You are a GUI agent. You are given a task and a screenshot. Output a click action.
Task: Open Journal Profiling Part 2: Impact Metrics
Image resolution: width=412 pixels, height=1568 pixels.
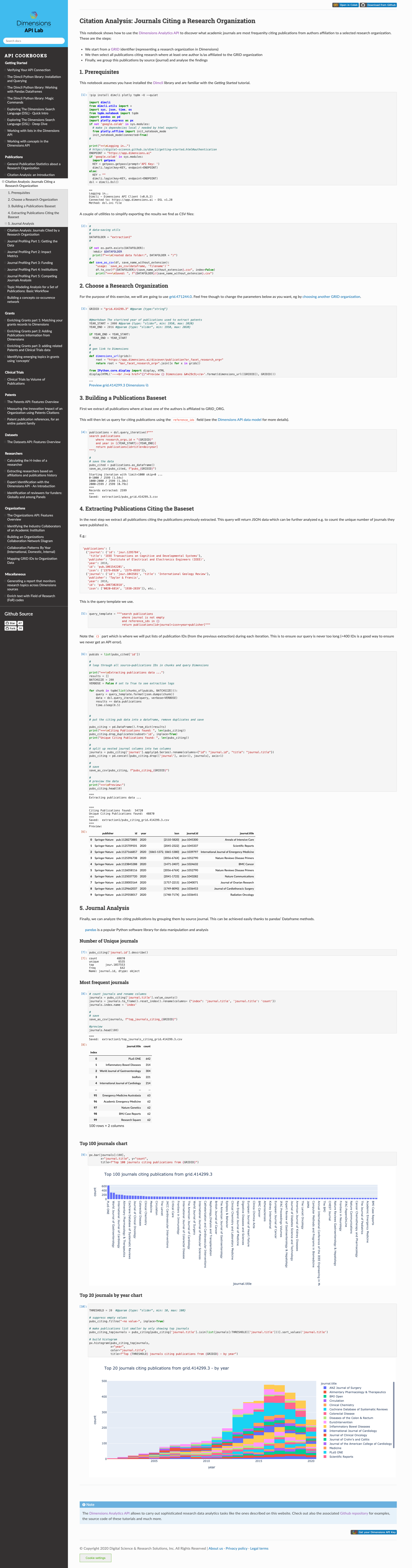(29, 254)
